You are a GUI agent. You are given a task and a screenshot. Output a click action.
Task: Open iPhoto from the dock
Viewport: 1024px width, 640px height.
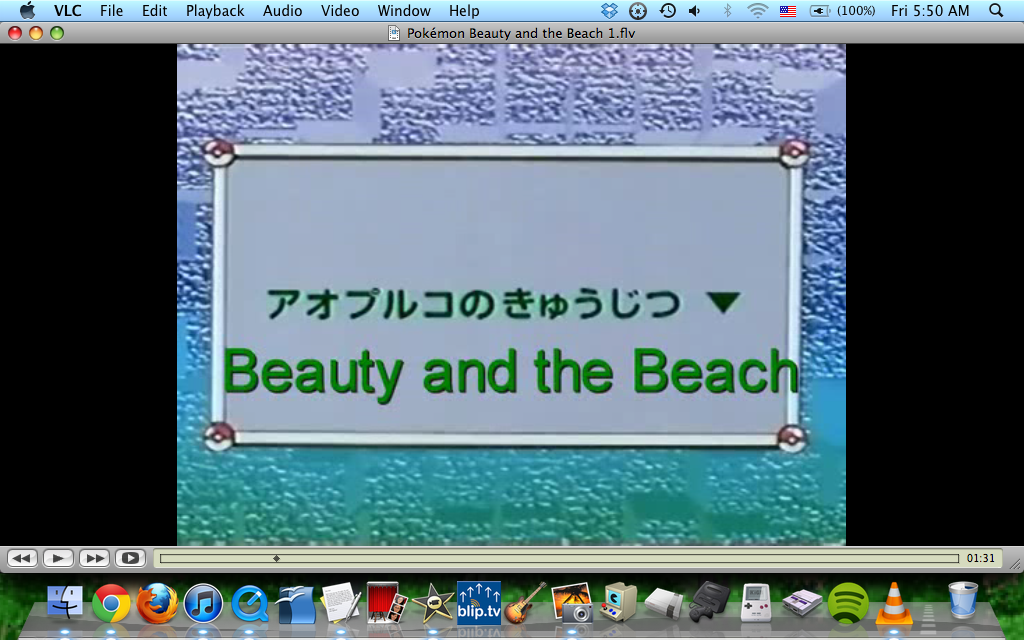click(572, 603)
